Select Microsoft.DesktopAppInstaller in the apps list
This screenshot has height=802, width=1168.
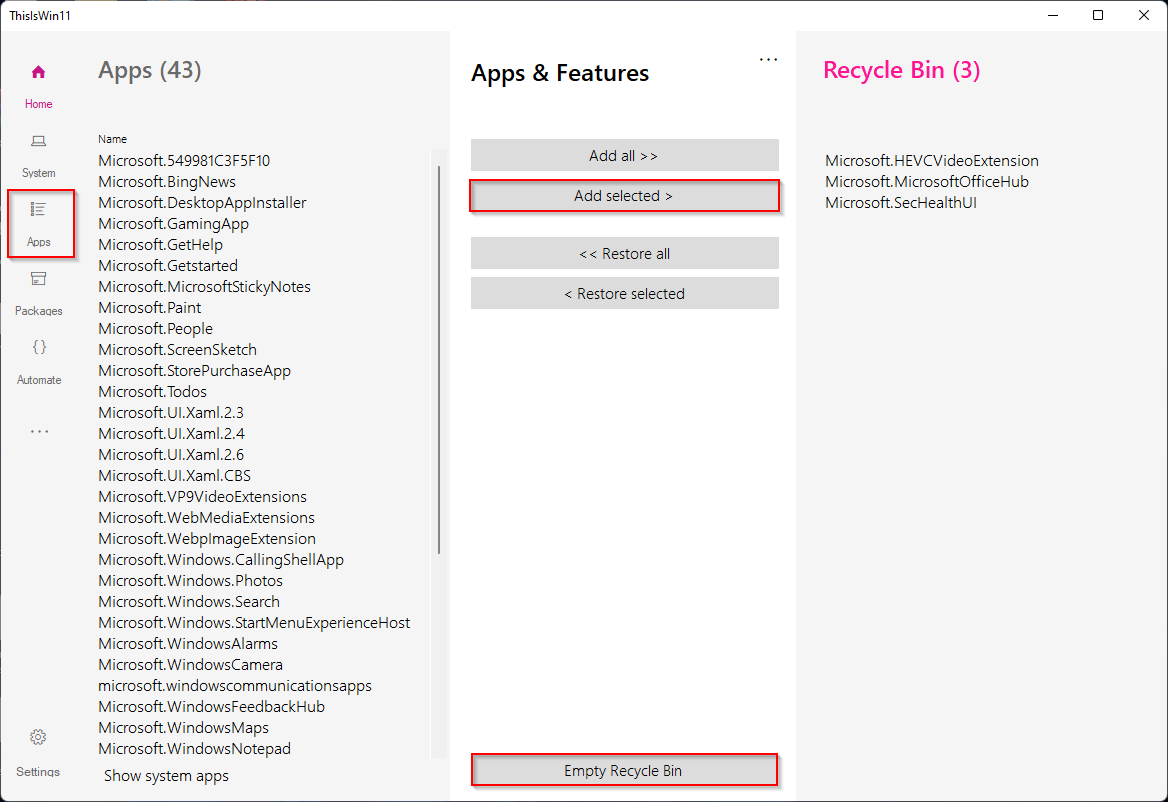click(x=202, y=203)
